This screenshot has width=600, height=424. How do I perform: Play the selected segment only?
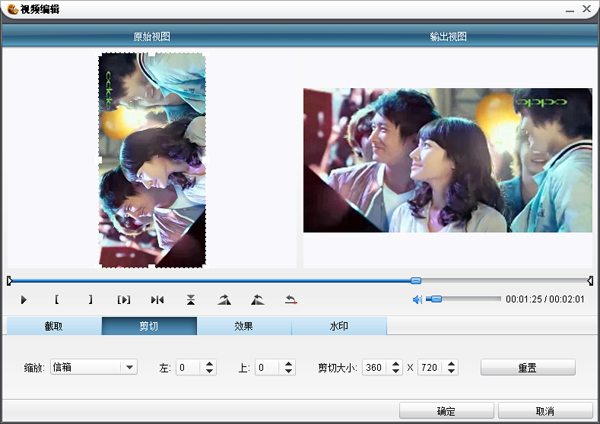click(124, 300)
